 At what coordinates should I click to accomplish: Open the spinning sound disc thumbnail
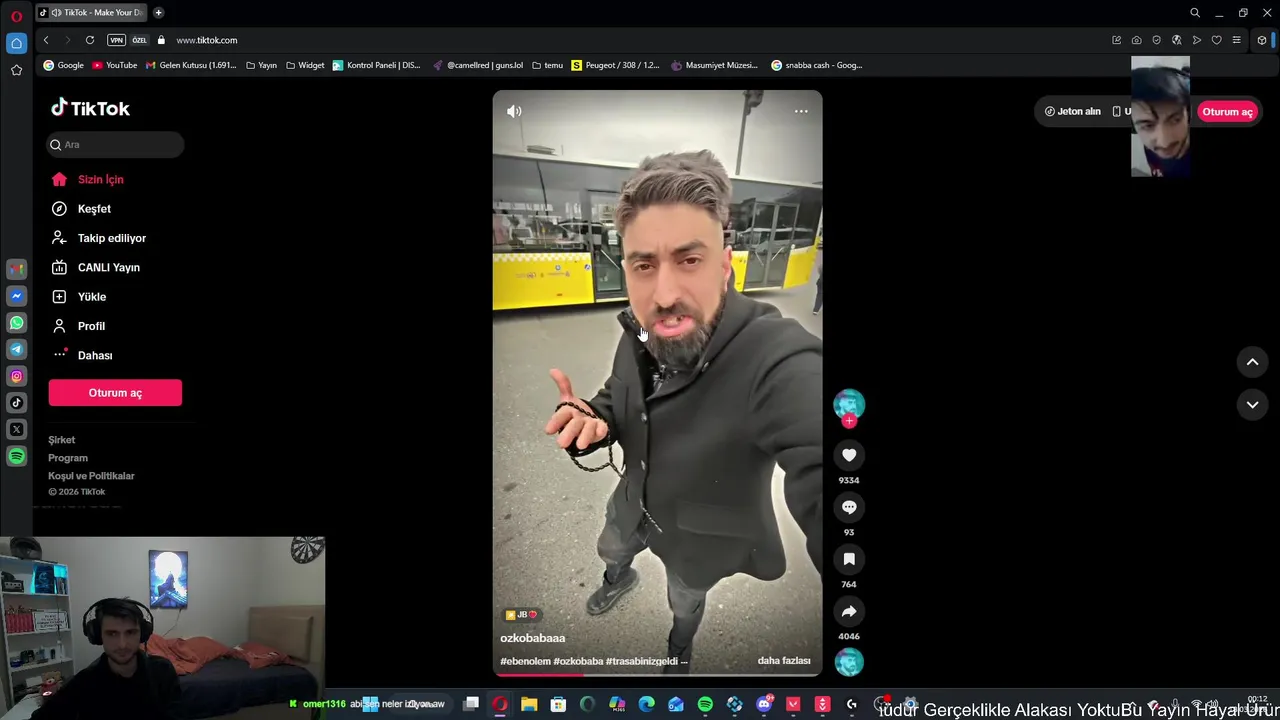click(849, 662)
